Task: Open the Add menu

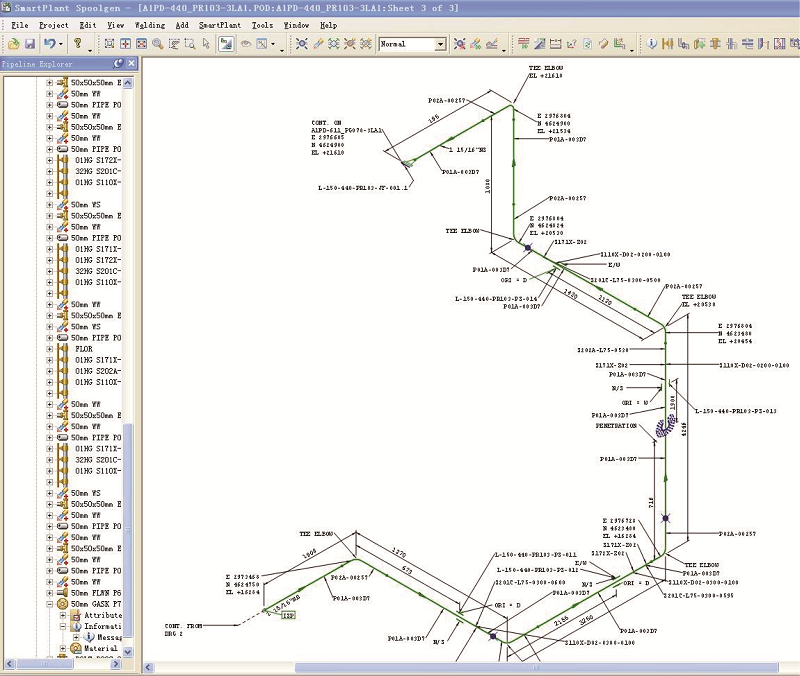Action: [182, 25]
